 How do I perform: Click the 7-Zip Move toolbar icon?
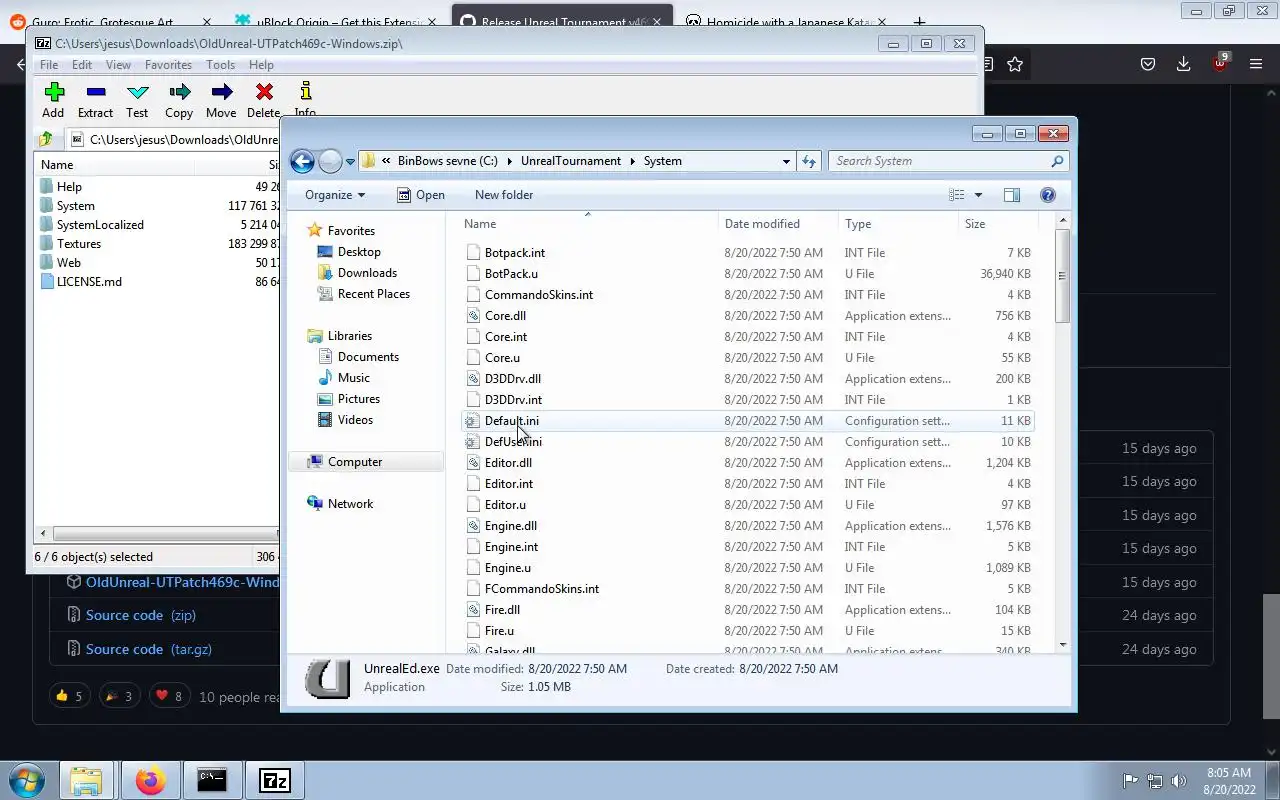(221, 92)
